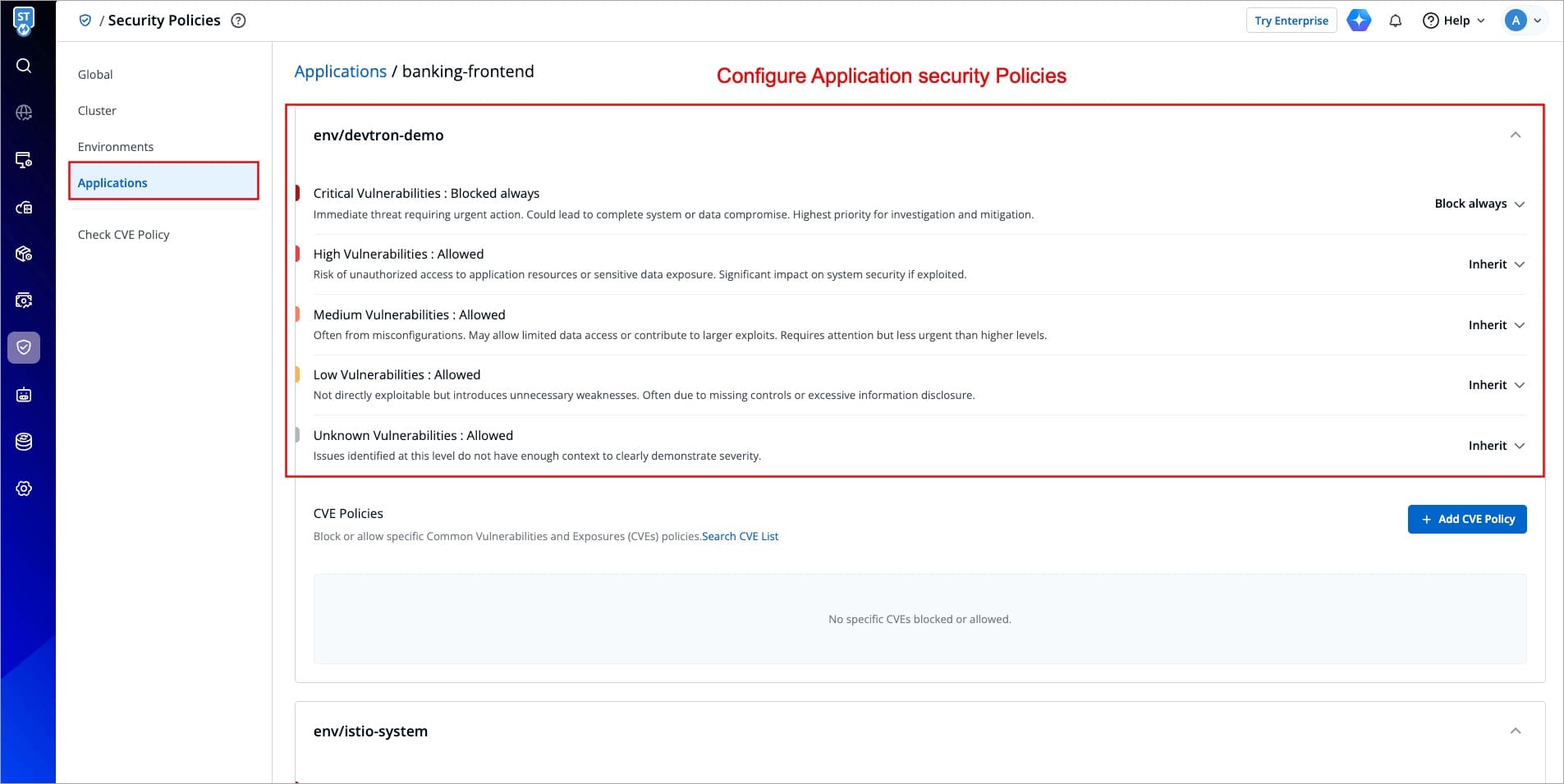Click the Add CVE Policy button
The width and height of the screenshot is (1564, 784).
[x=1466, y=519]
